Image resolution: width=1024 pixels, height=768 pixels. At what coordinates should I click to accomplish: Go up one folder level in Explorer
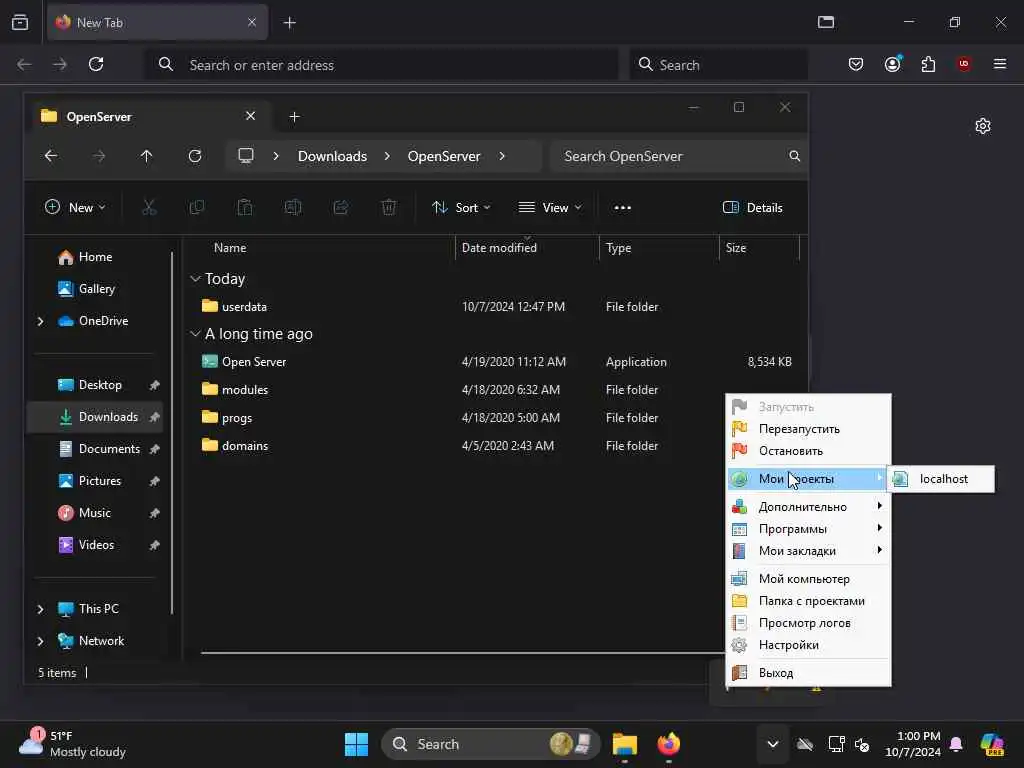pos(146,156)
